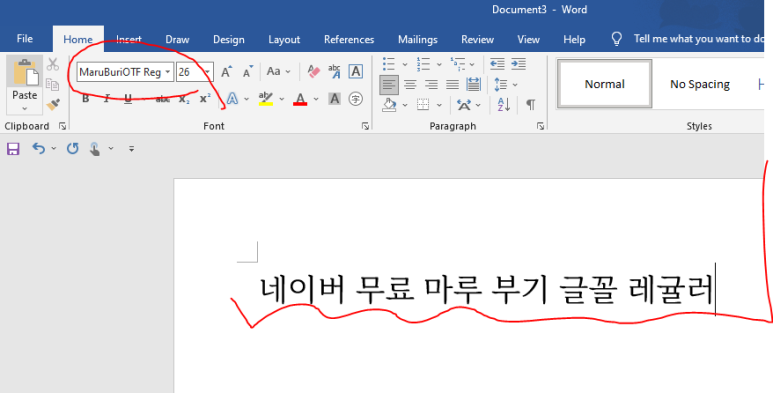This screenshot has width=773, height=393.
Task: Click the Copy icon
Action: click(52, 84)
